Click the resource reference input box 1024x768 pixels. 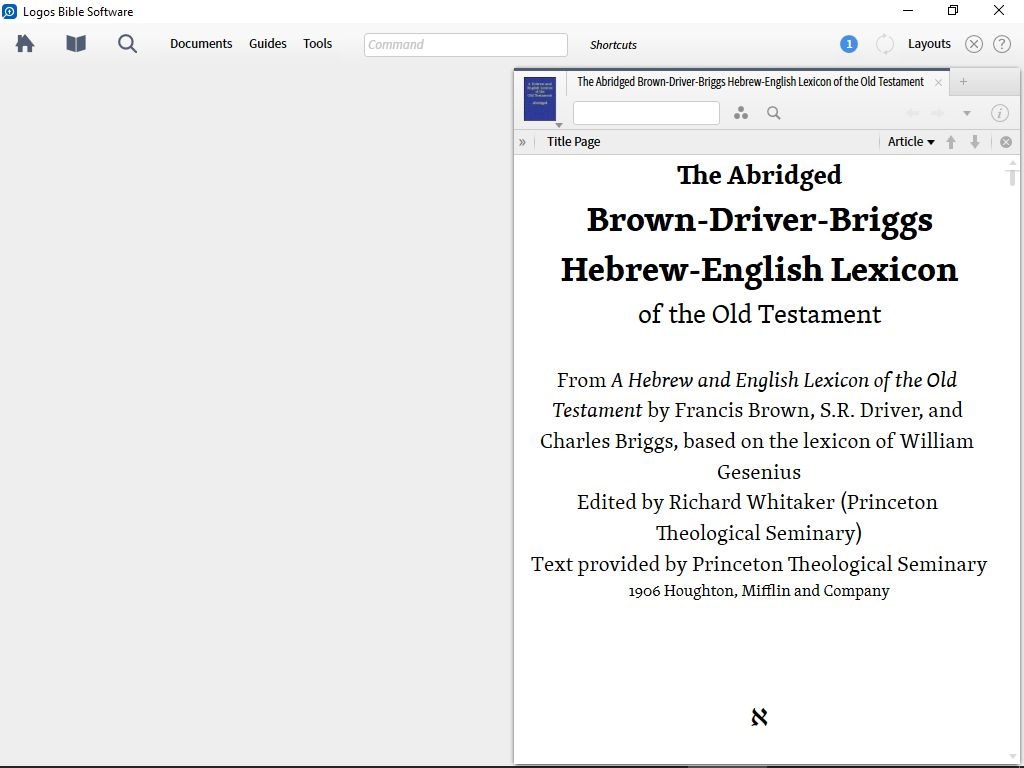647,113
